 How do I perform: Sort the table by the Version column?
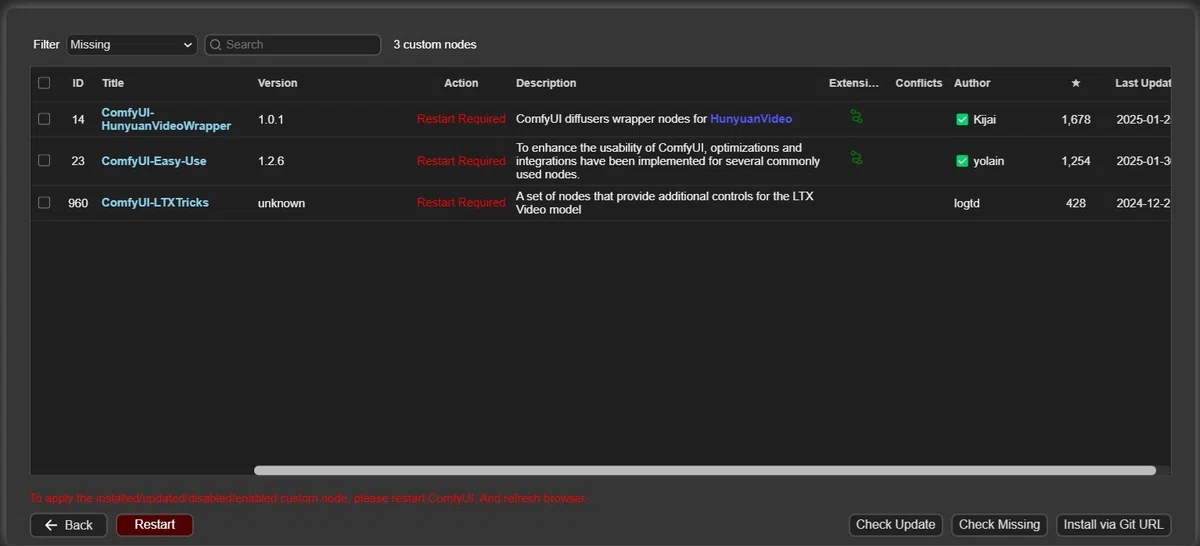pyautogui.click(x=278, y=83)
